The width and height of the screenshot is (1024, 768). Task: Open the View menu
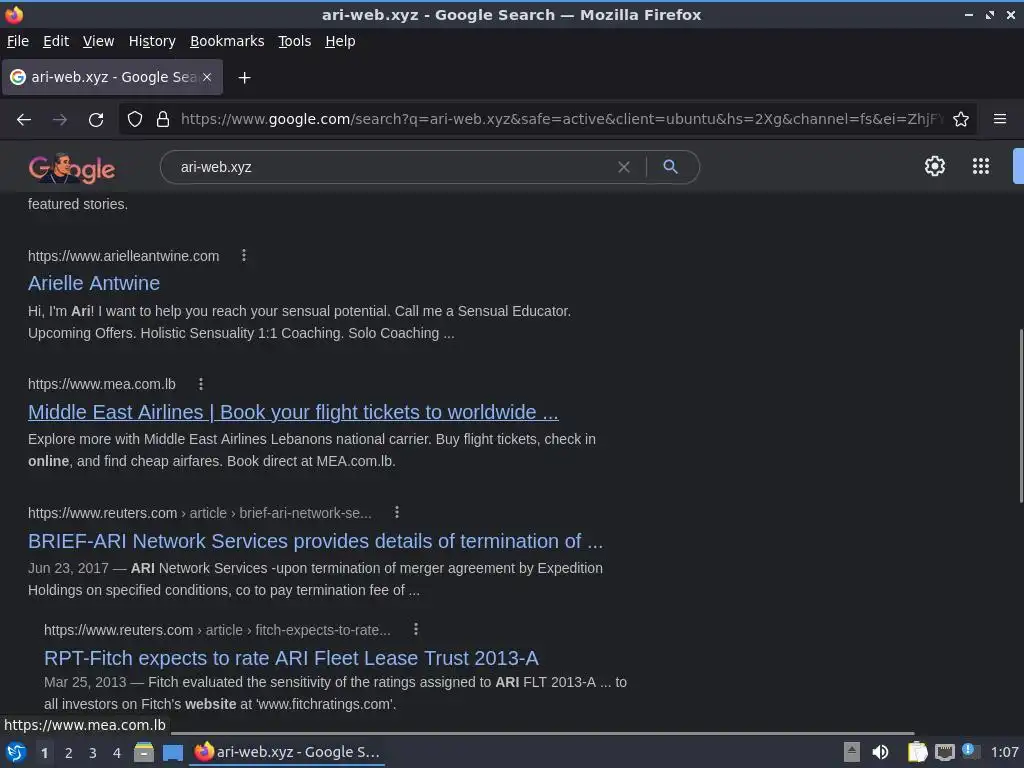pyautogui.click(x=98, y=41)
